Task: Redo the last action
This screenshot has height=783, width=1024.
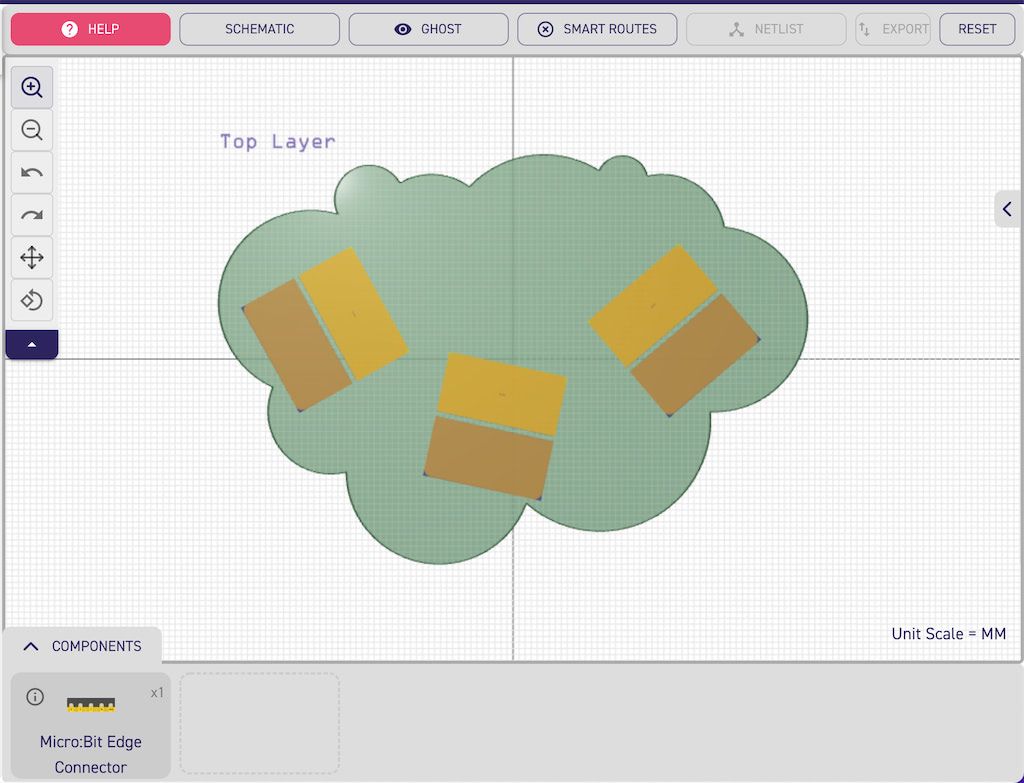Action: tap(32, 215)
